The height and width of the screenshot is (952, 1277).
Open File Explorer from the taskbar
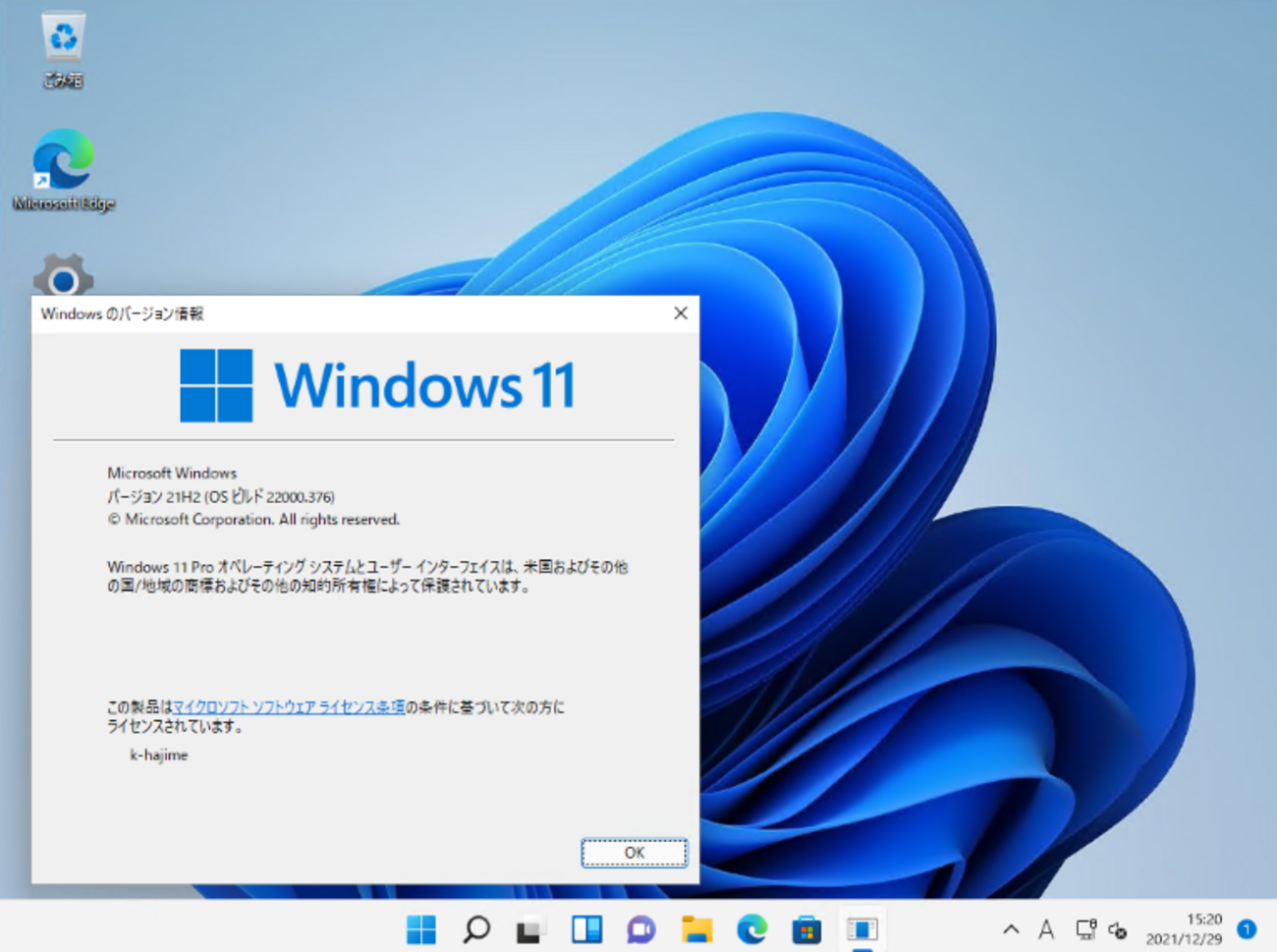point(696,928)
